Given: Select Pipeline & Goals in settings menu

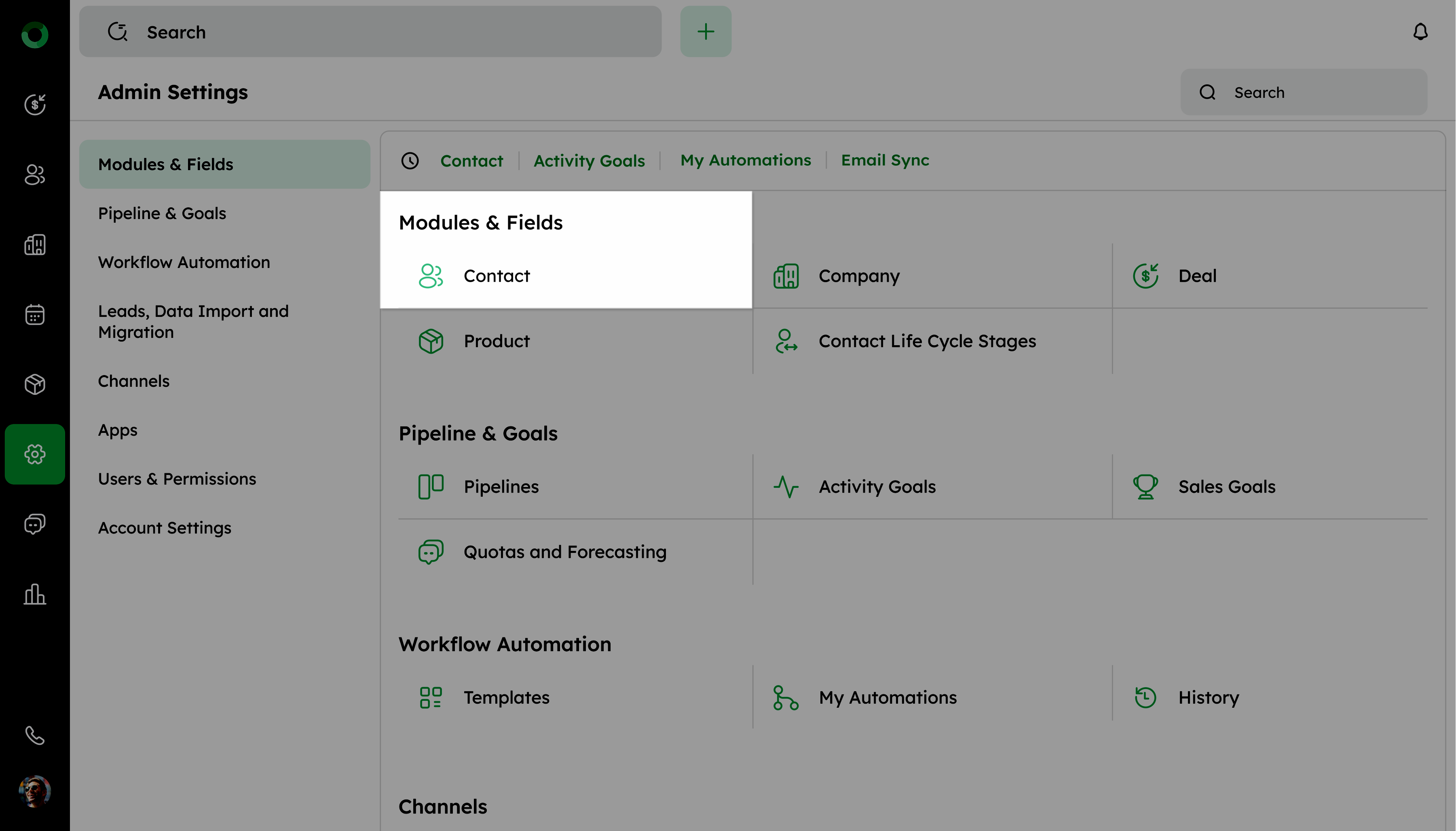Looking at the screenshot, I should click(x=162, y=213).
